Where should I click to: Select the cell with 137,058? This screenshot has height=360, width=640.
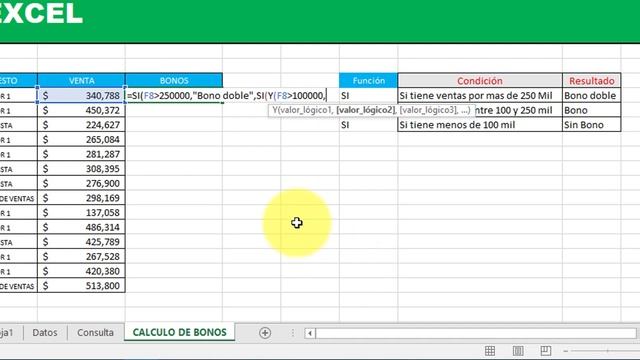[81, 213]
